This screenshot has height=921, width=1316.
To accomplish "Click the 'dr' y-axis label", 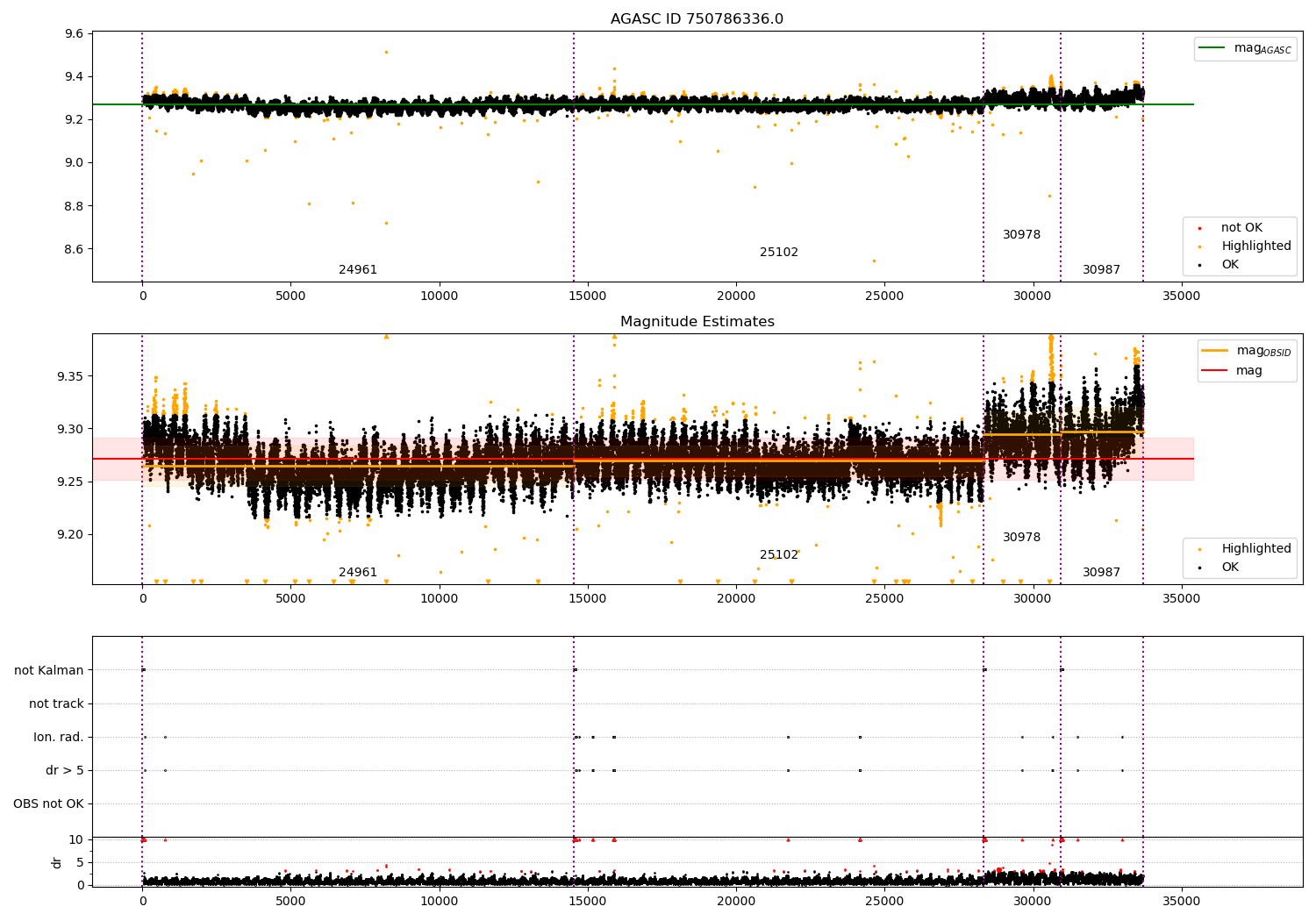I will pyautogui.click(x=57, y=862).
